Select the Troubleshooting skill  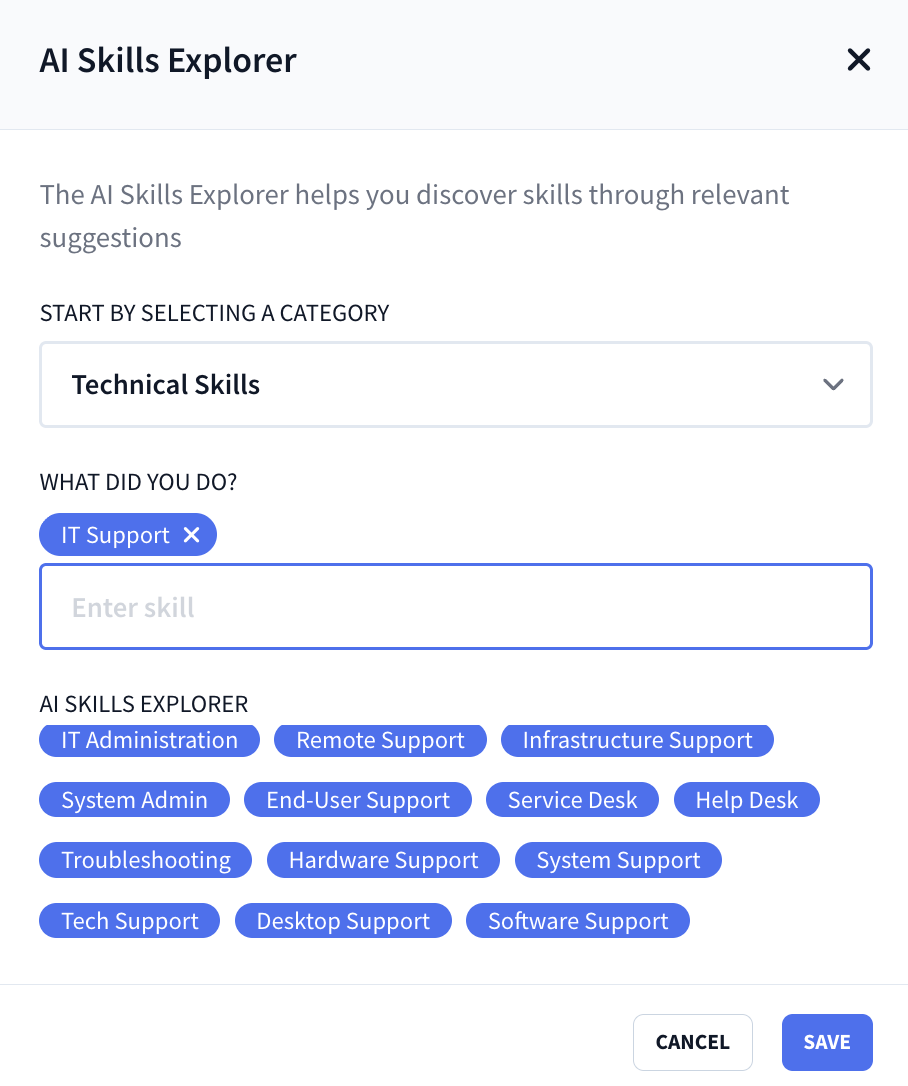pos(145,860)
